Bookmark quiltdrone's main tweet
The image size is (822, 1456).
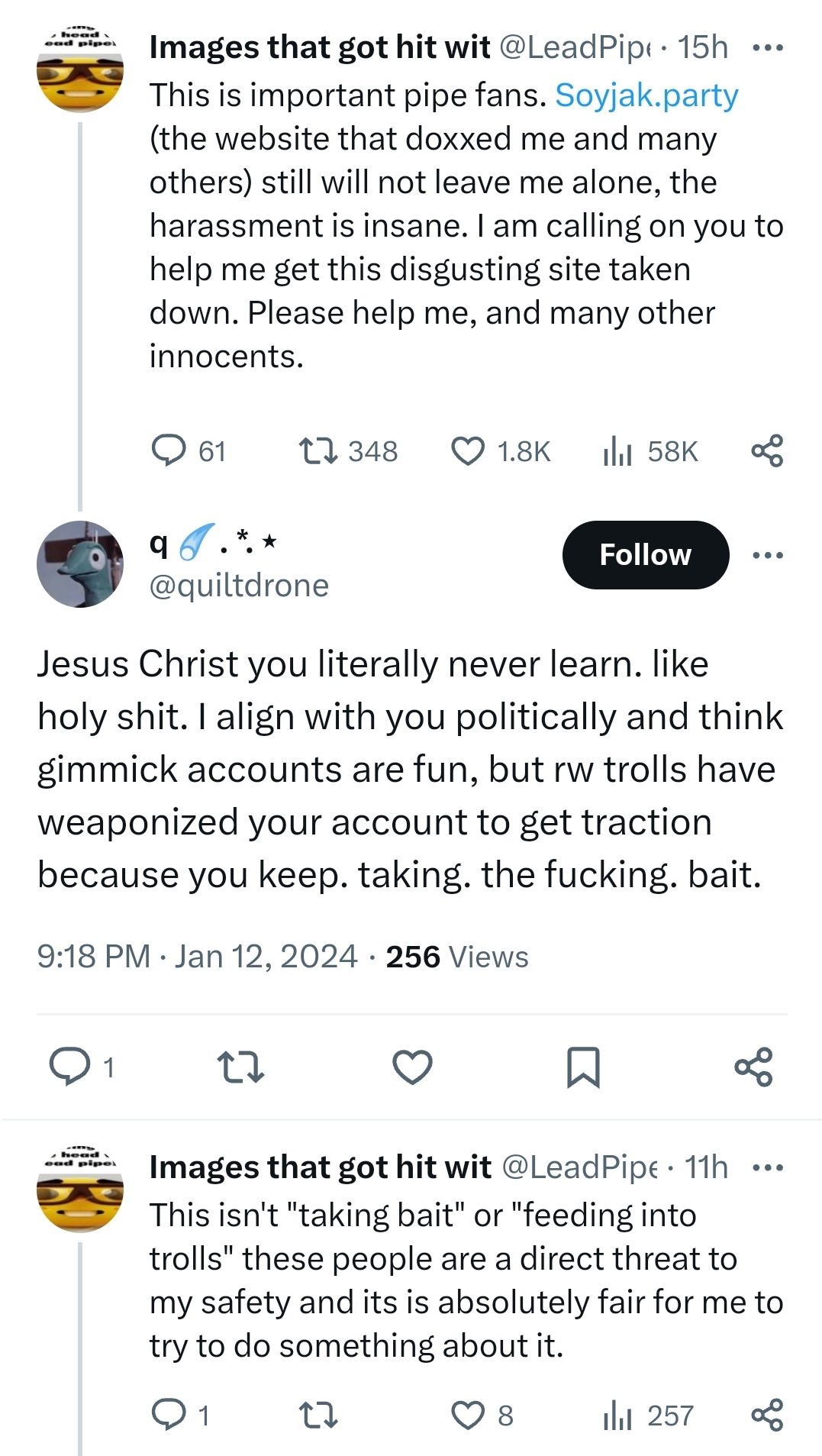(x=583, y=1067)
